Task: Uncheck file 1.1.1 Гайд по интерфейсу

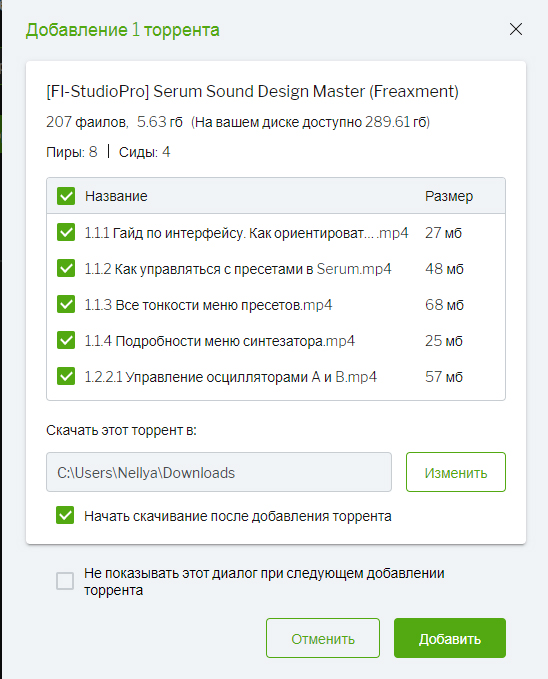Action: 66,233
